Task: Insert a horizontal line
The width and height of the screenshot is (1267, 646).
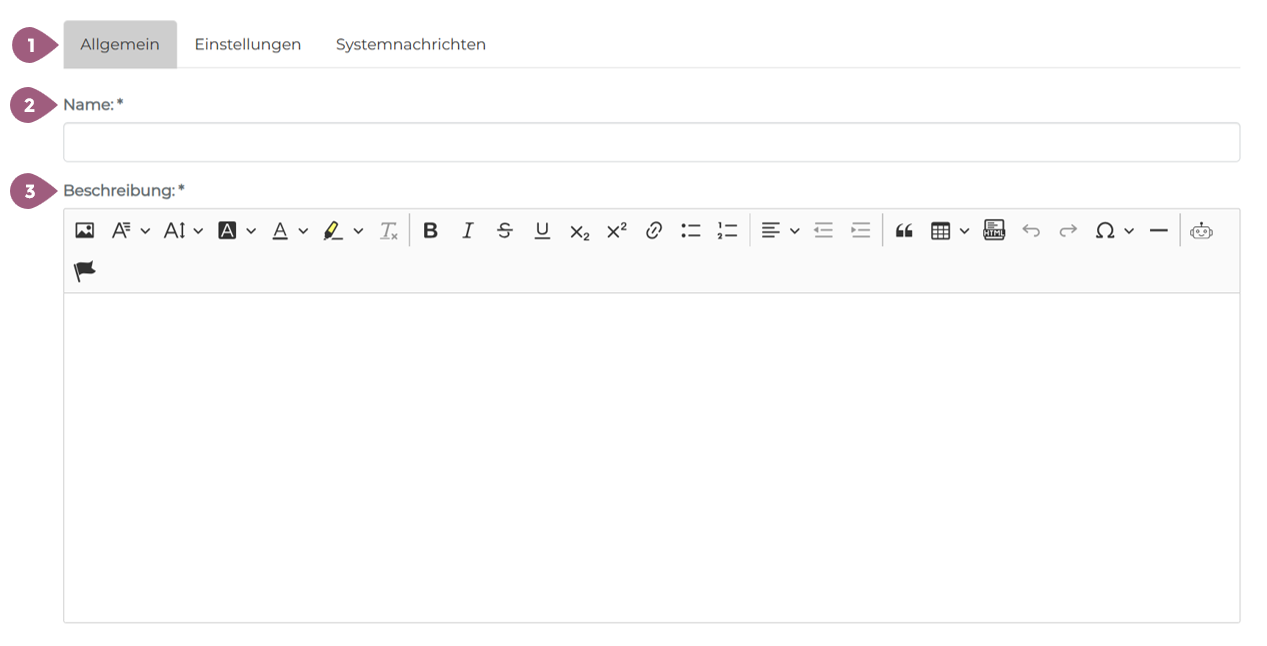Action: 1158,231
